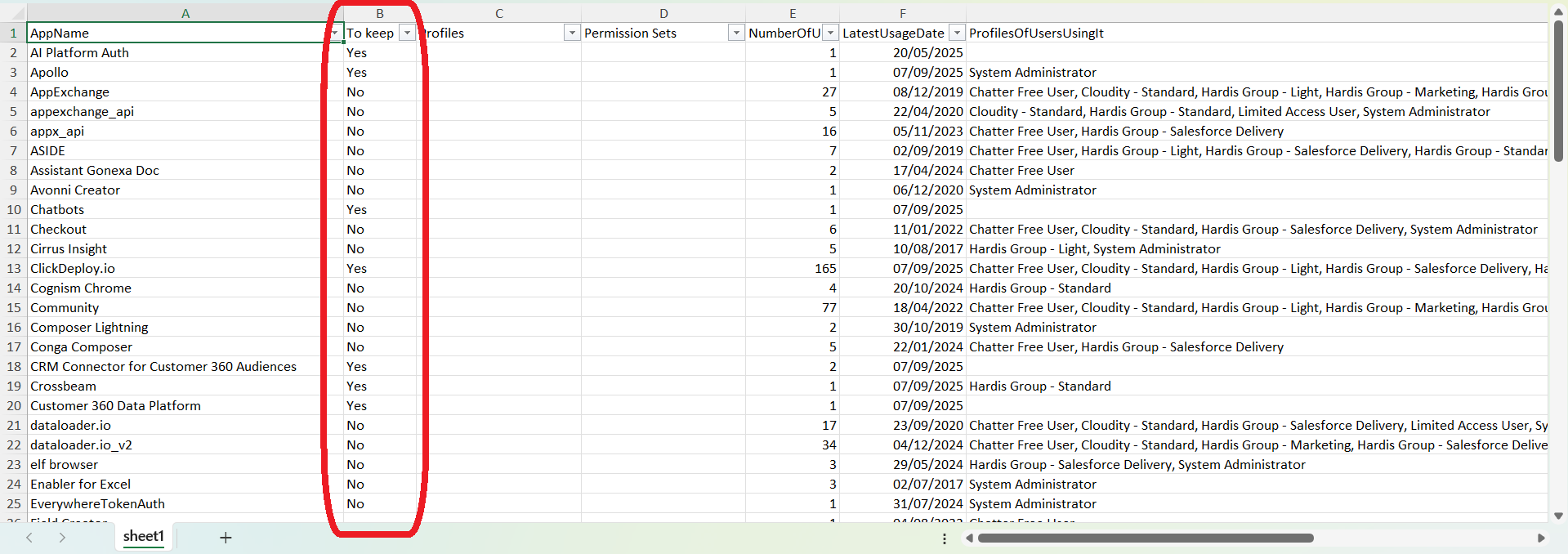Open the NumberOfU column filter arrow
Screen dimensions: 1568x554
click(x=830, y=34)
